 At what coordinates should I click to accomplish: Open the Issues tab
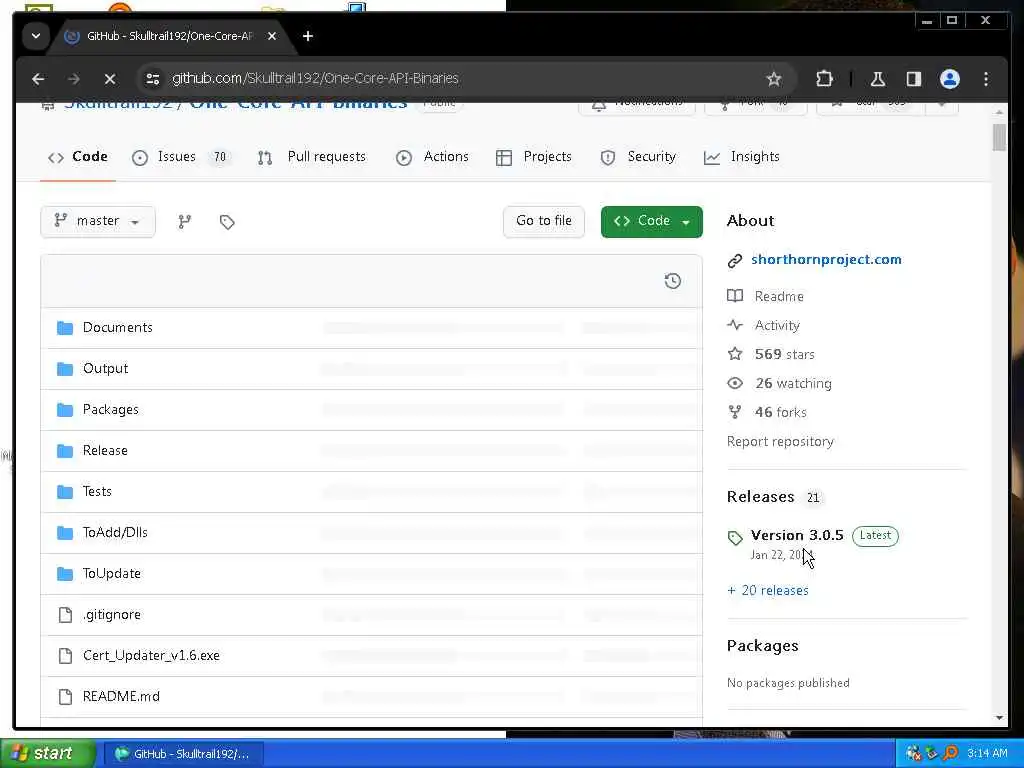click(182, 157)
